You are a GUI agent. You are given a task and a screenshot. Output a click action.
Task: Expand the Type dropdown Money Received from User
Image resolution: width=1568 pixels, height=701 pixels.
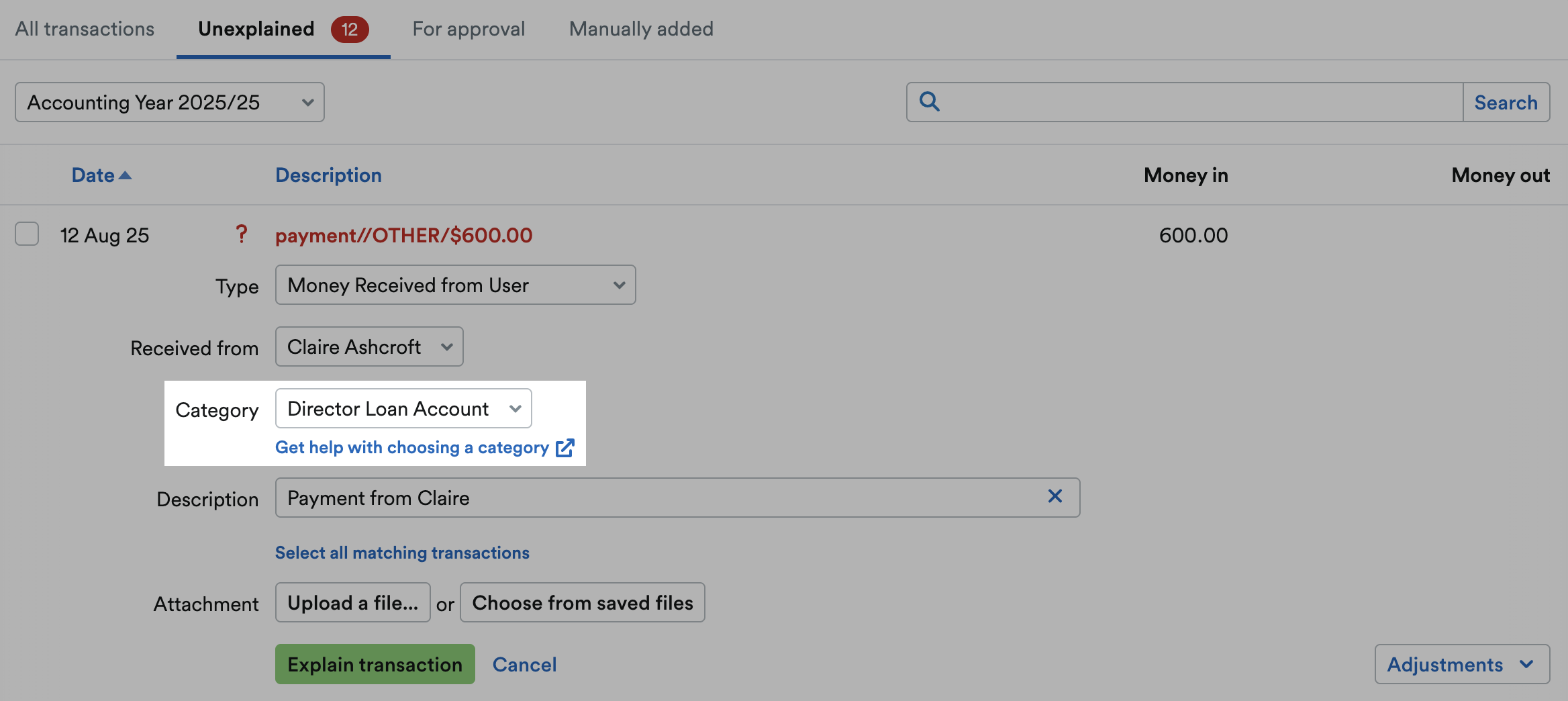[x=456, y=285]
